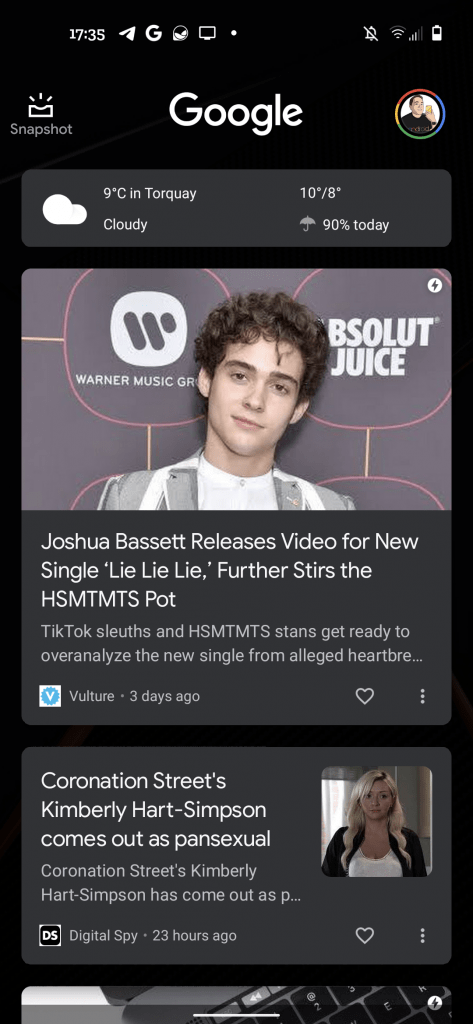Tap the Joshua Bassett article photo
Image resolution: width=473 pixels, height=1024 pixels.
[x=236, y=389]
